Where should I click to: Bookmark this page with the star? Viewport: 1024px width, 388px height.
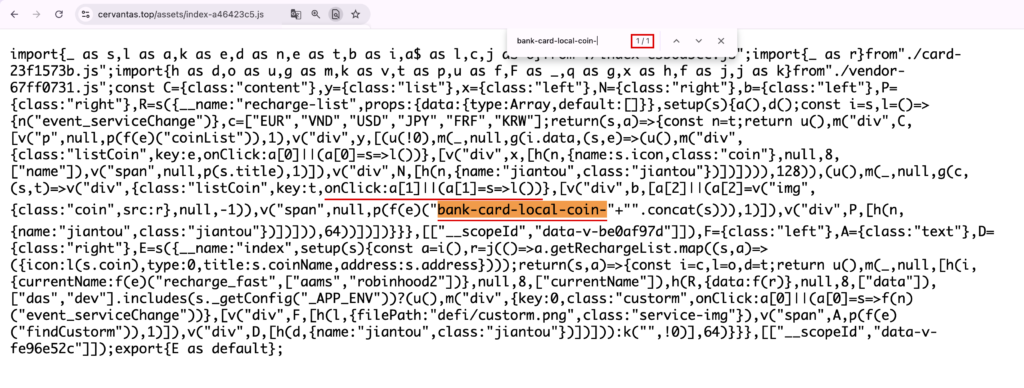click(355, 14)
